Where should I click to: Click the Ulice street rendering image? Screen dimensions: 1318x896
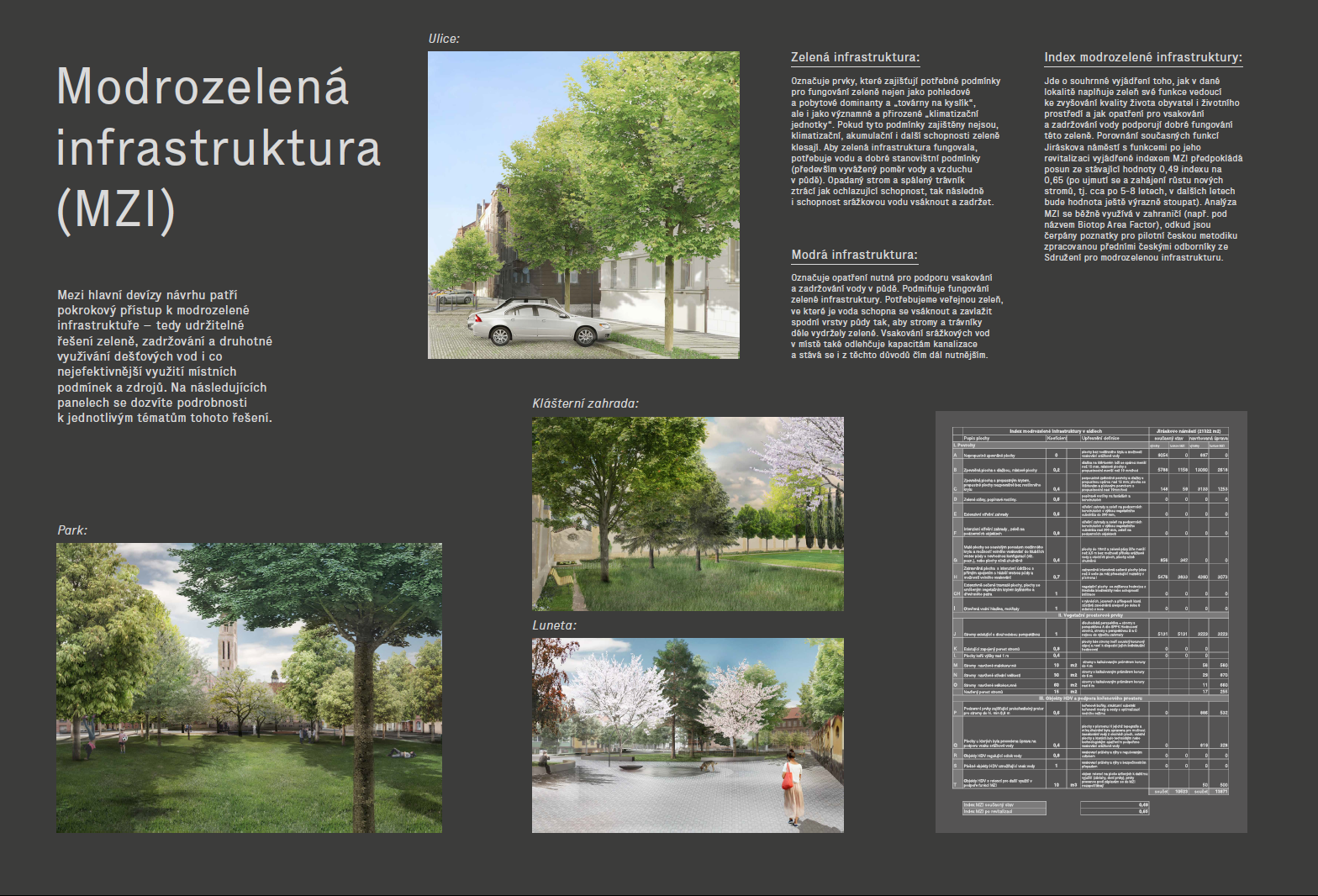pos(583,205)
